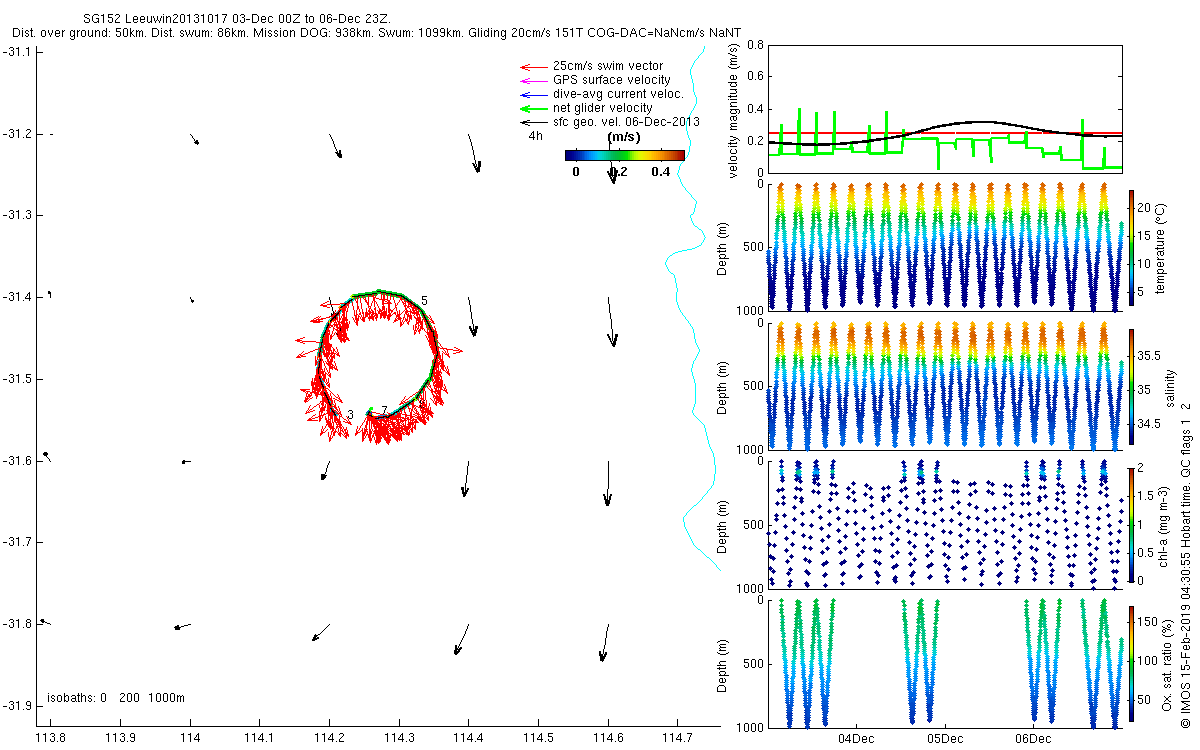The height and width of the screenshot is (750, 1200).
Task: Click track waypoint label 7
Action: [384, 410]
